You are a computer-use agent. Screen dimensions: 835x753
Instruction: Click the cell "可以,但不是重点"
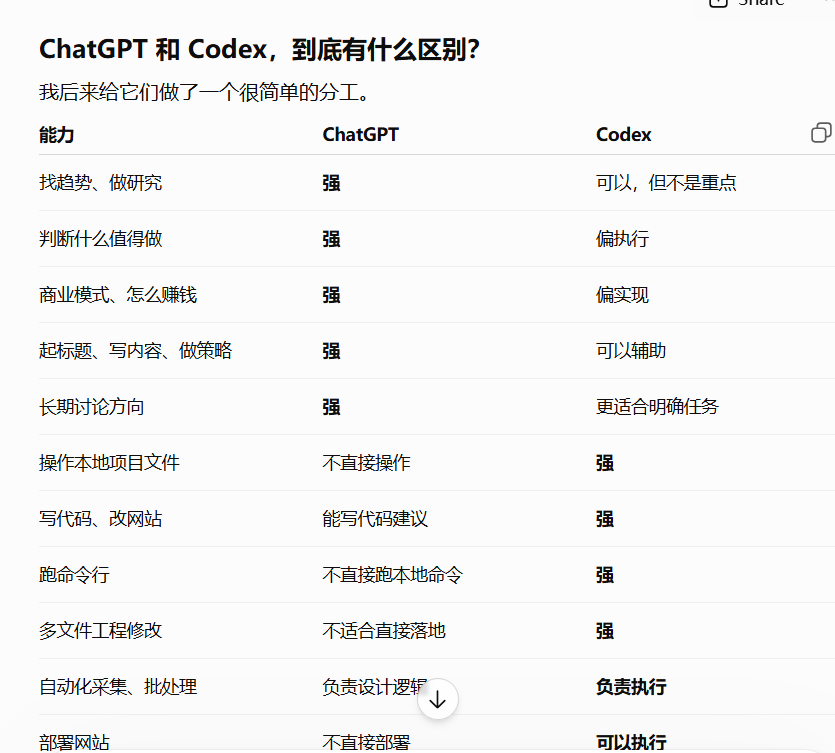(x=666, y=183)
